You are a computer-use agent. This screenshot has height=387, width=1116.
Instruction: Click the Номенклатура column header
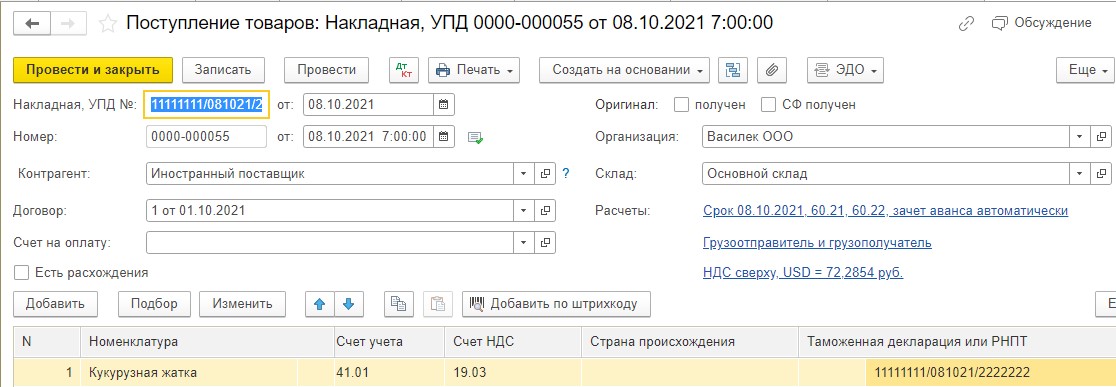[x=206, y=341]
